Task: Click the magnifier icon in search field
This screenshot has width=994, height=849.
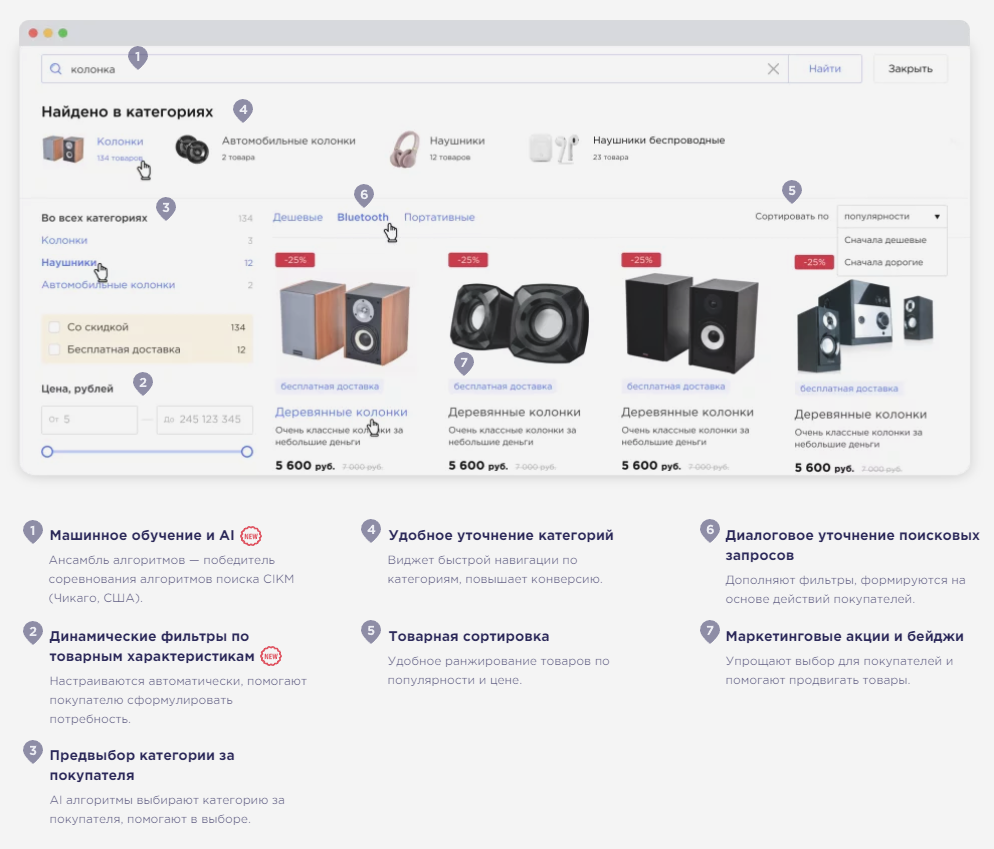Action: tap(56, 69)
